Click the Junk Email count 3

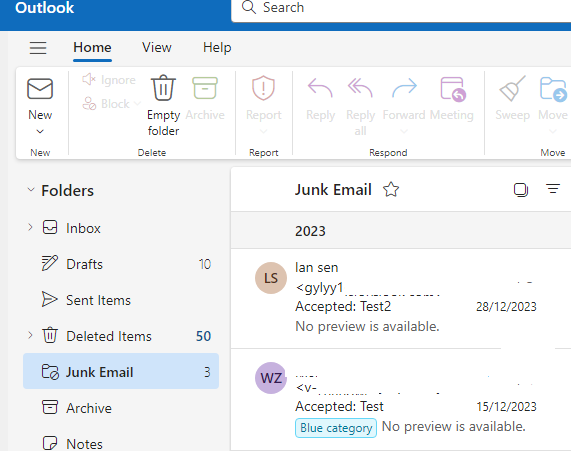tap(207, 372)
